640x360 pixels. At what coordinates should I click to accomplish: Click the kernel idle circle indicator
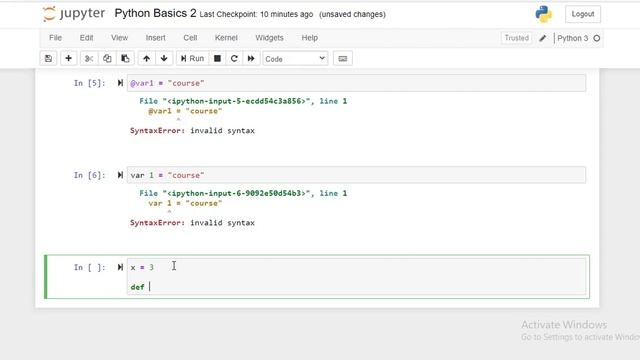tap(597, 38)
